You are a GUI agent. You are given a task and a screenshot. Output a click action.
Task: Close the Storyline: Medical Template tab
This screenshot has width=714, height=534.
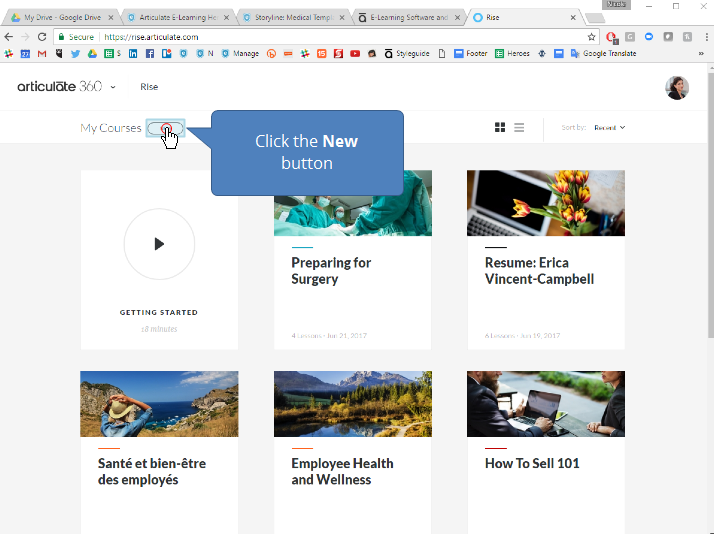(x=342, y=17)
